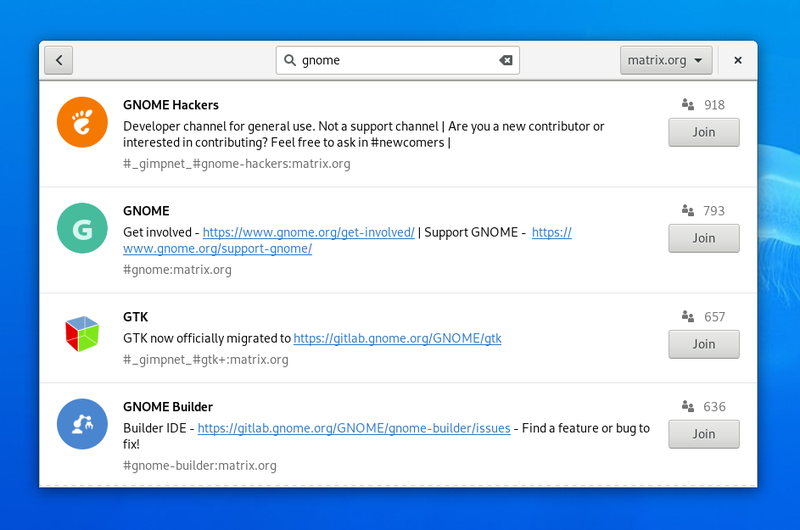Click the GNOME Hackers orange foot avatar
800x530 pixels.
pyautogui.click(x=82, y=122)
